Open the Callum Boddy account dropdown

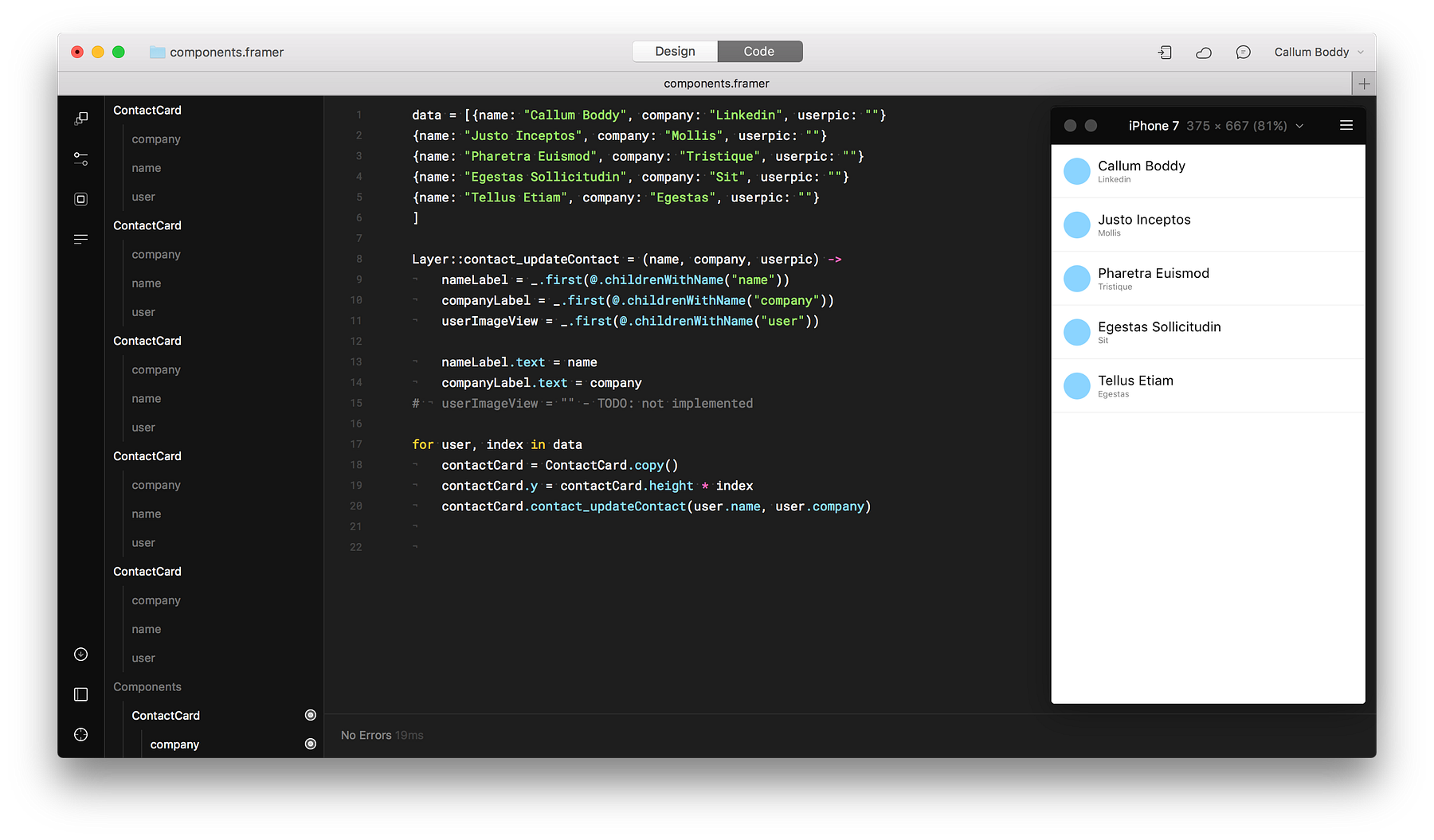1318,52
